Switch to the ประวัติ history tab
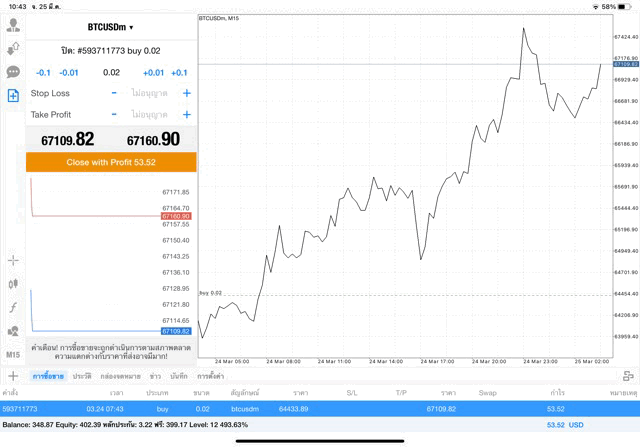640x447 pixels. click(x=82, y=376)
